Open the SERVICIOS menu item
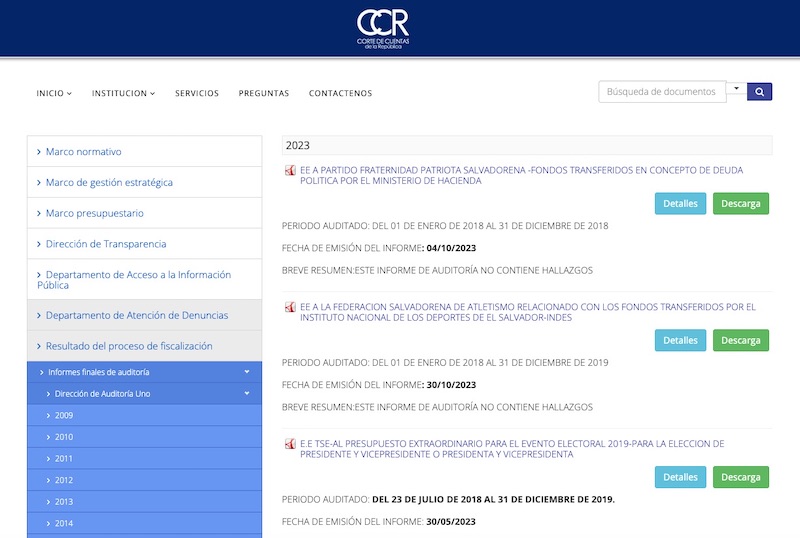The height and width of the screenshot is (538, 800). [197, 93]
